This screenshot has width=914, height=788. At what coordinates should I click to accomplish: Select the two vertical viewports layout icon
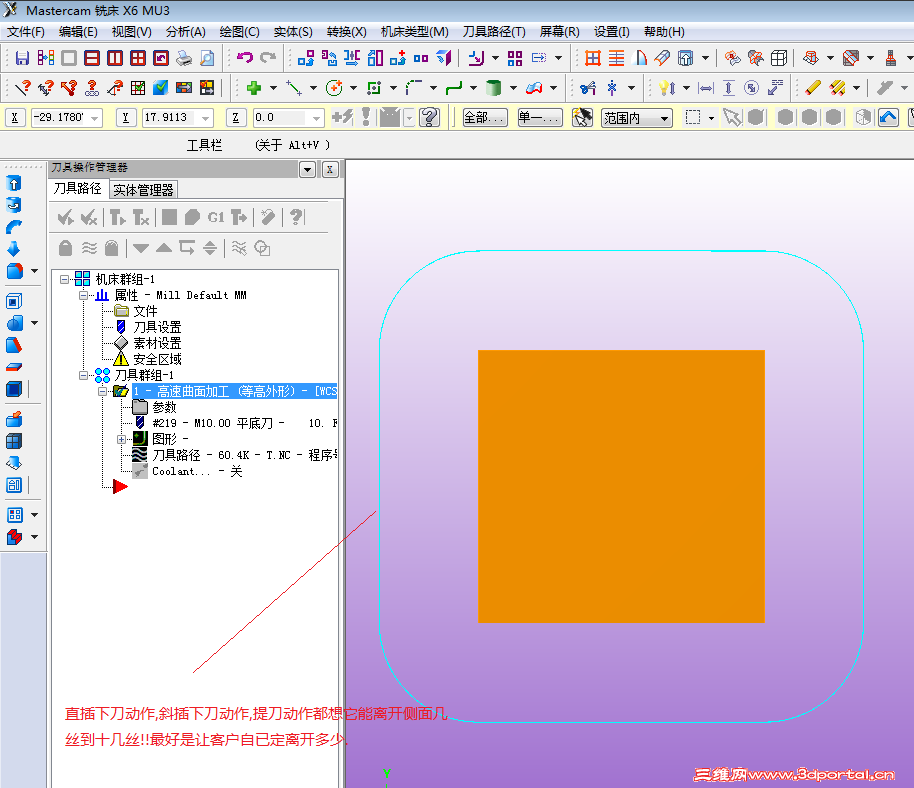pos(115,58)
